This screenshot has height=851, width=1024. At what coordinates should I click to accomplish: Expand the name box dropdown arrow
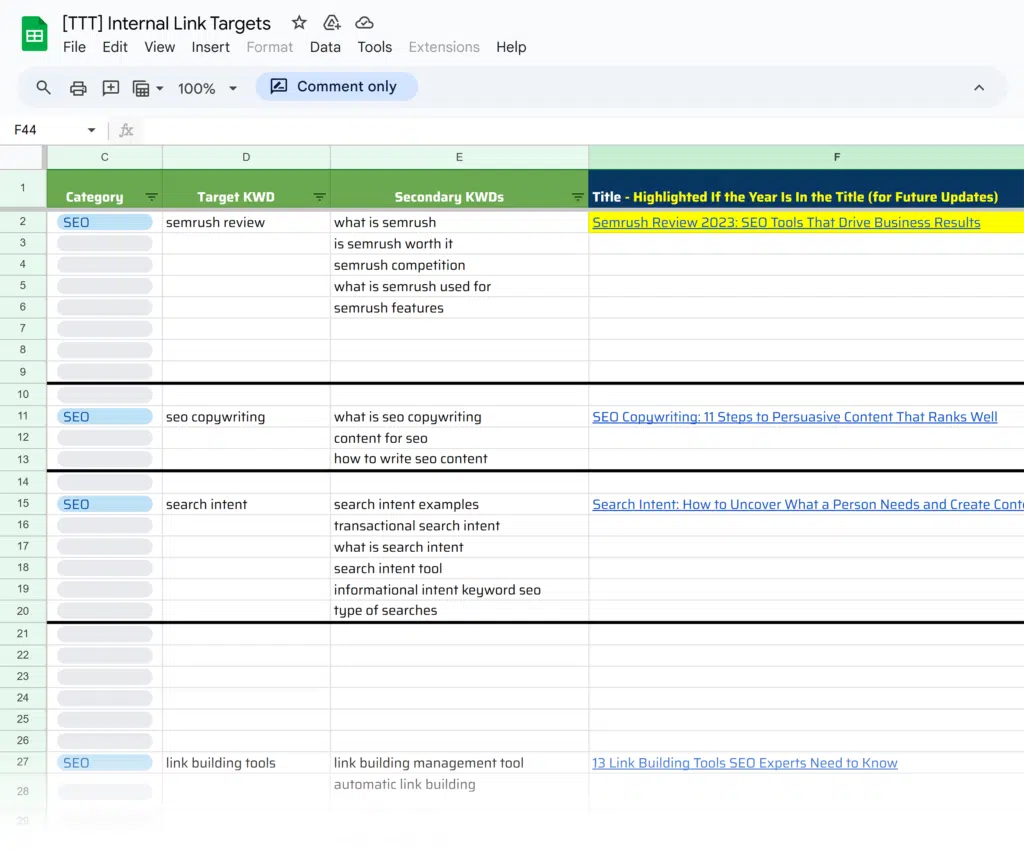click(91, 130)
